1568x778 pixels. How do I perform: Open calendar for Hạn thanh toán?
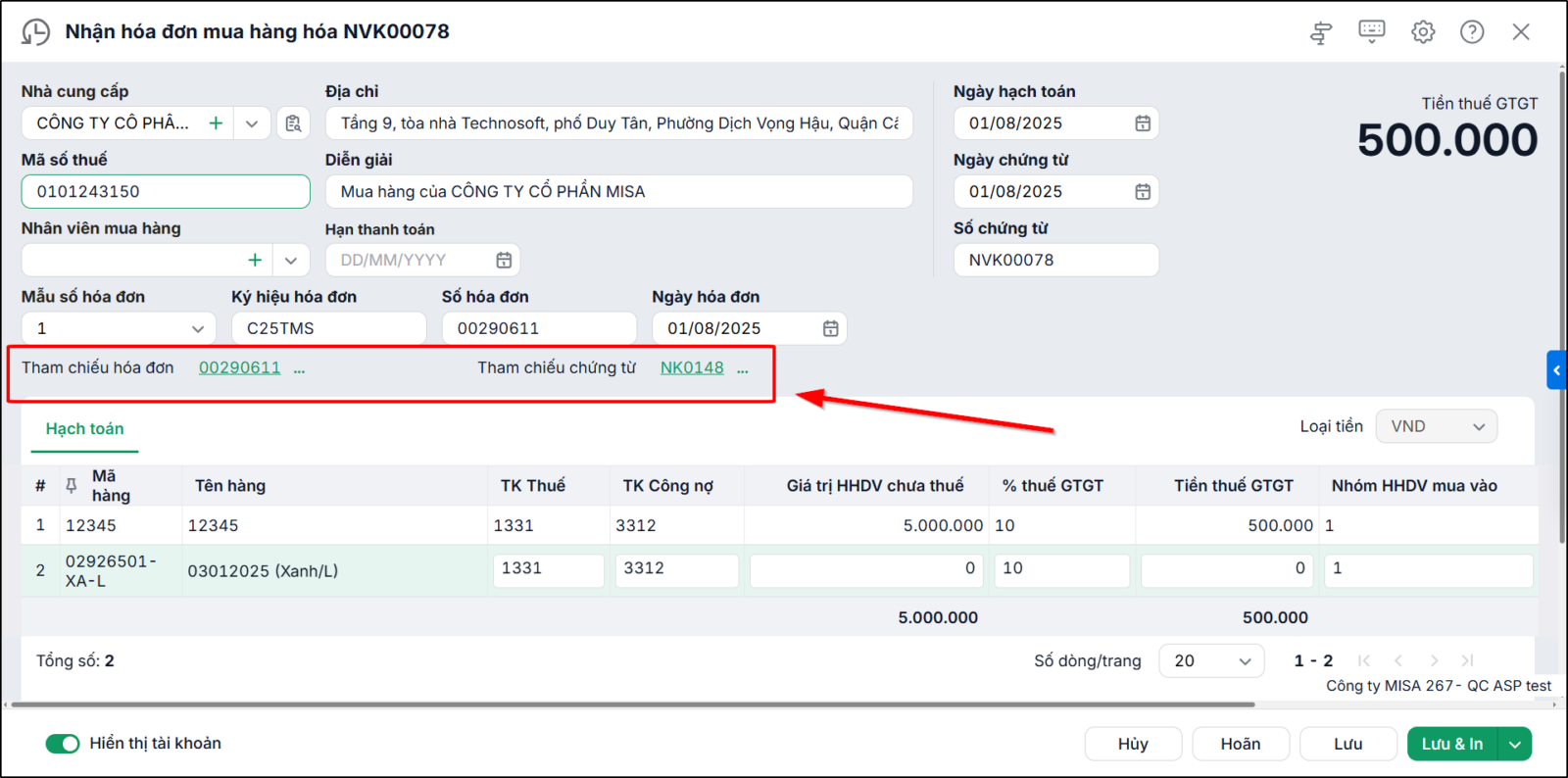[x=504, y=261]
